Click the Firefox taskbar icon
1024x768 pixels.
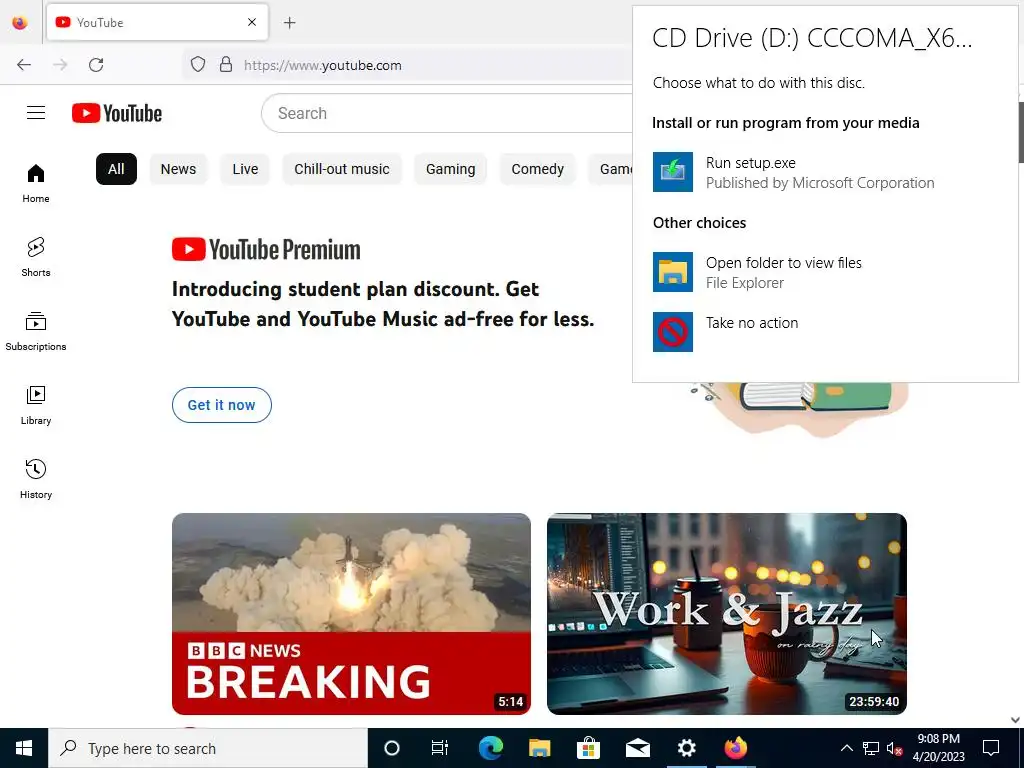(735, 748)
